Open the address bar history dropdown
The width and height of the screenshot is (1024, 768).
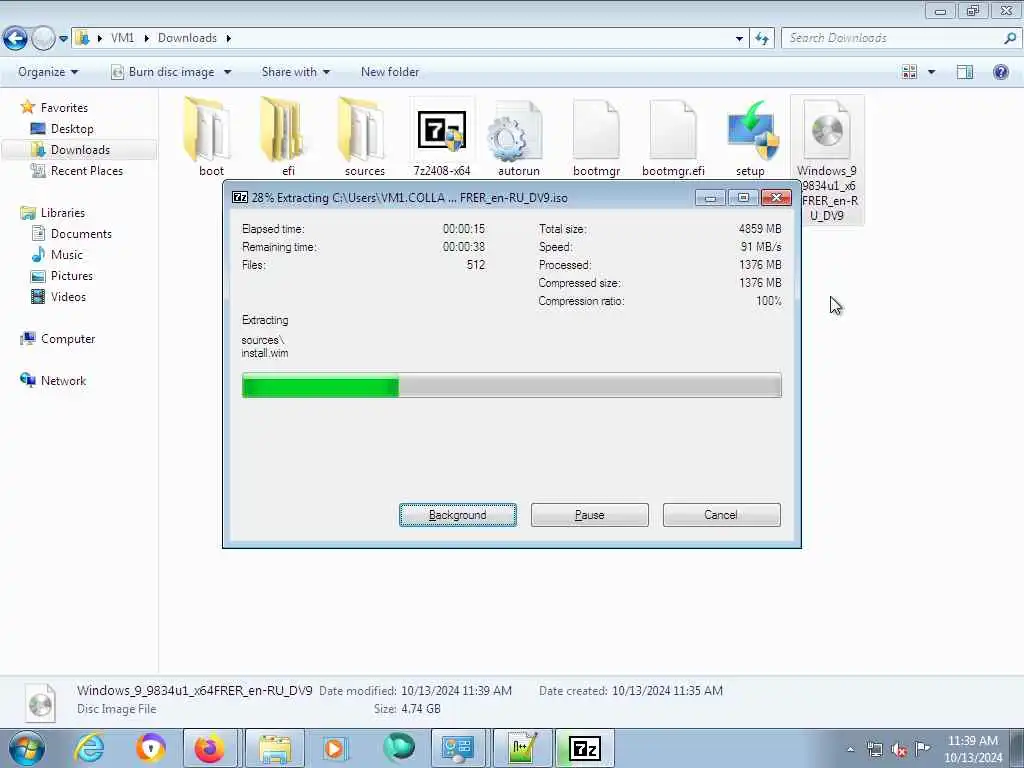pos(739,39)
